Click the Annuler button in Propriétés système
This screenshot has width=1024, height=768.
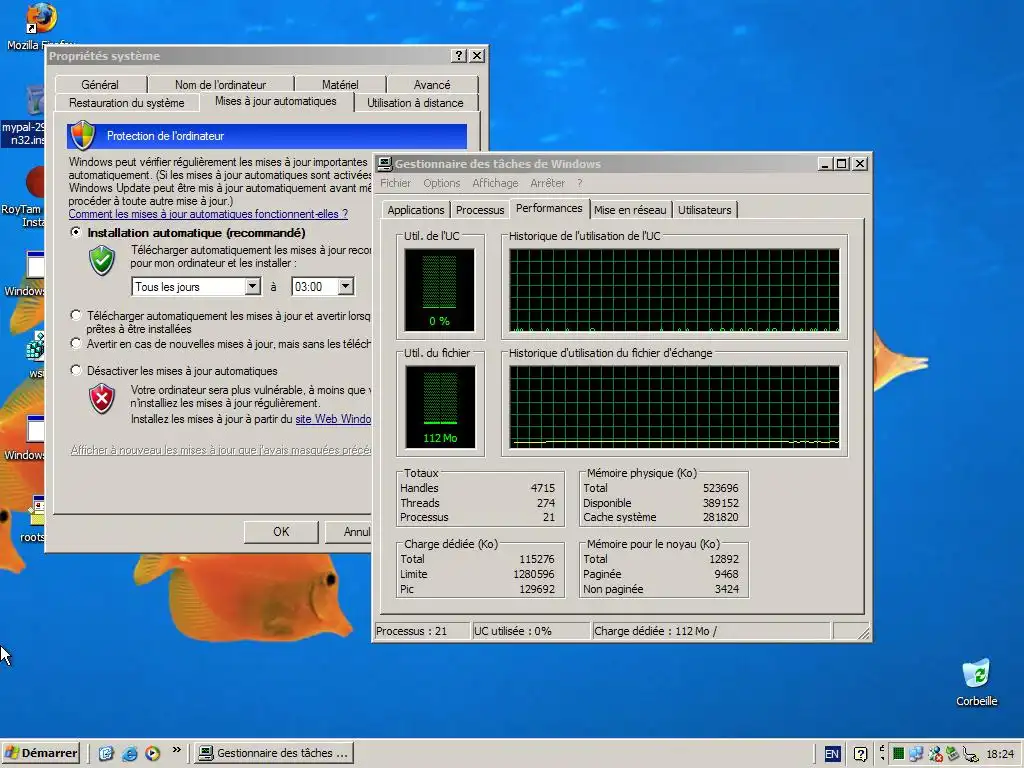coord(348,532)
